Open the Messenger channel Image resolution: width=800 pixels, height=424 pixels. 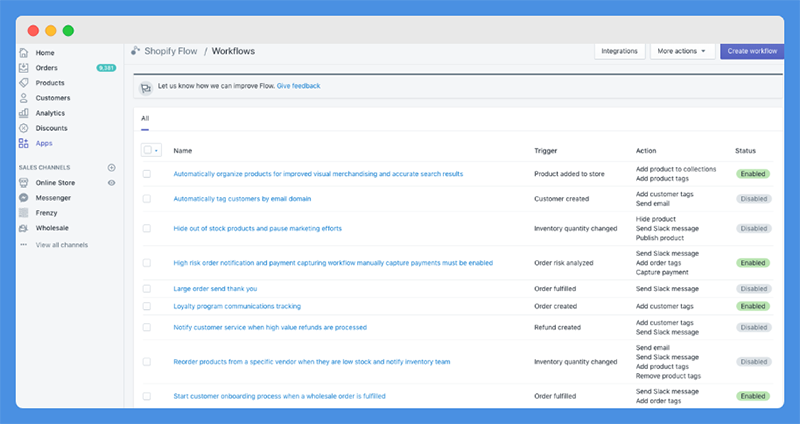[53, 198]
